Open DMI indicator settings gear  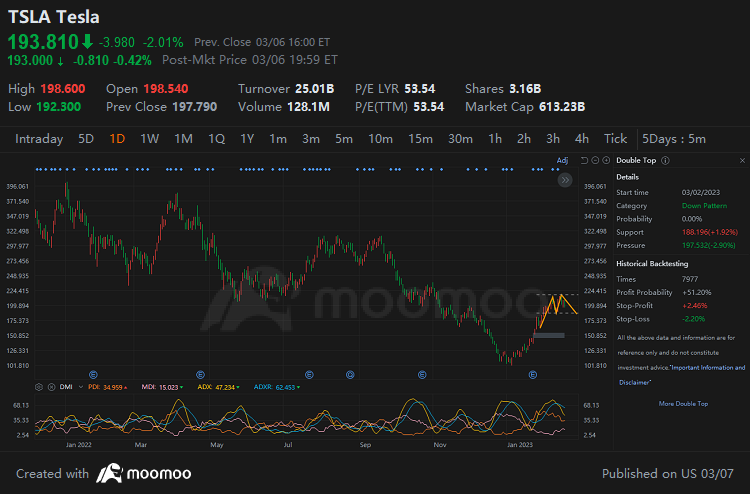(x=39, y=387)
